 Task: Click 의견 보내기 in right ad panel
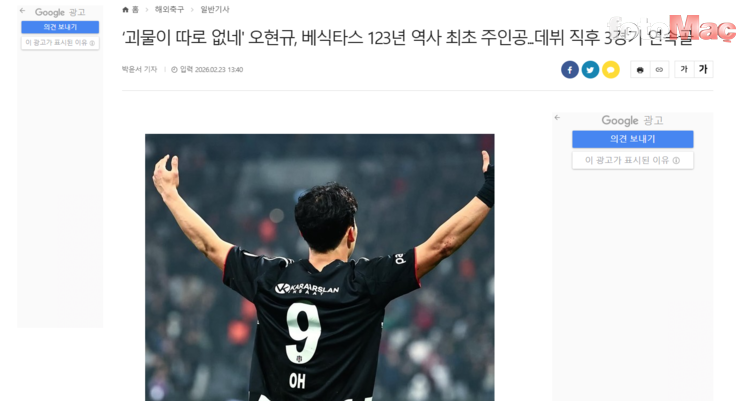pyautogui.click(x=633, y=139)
